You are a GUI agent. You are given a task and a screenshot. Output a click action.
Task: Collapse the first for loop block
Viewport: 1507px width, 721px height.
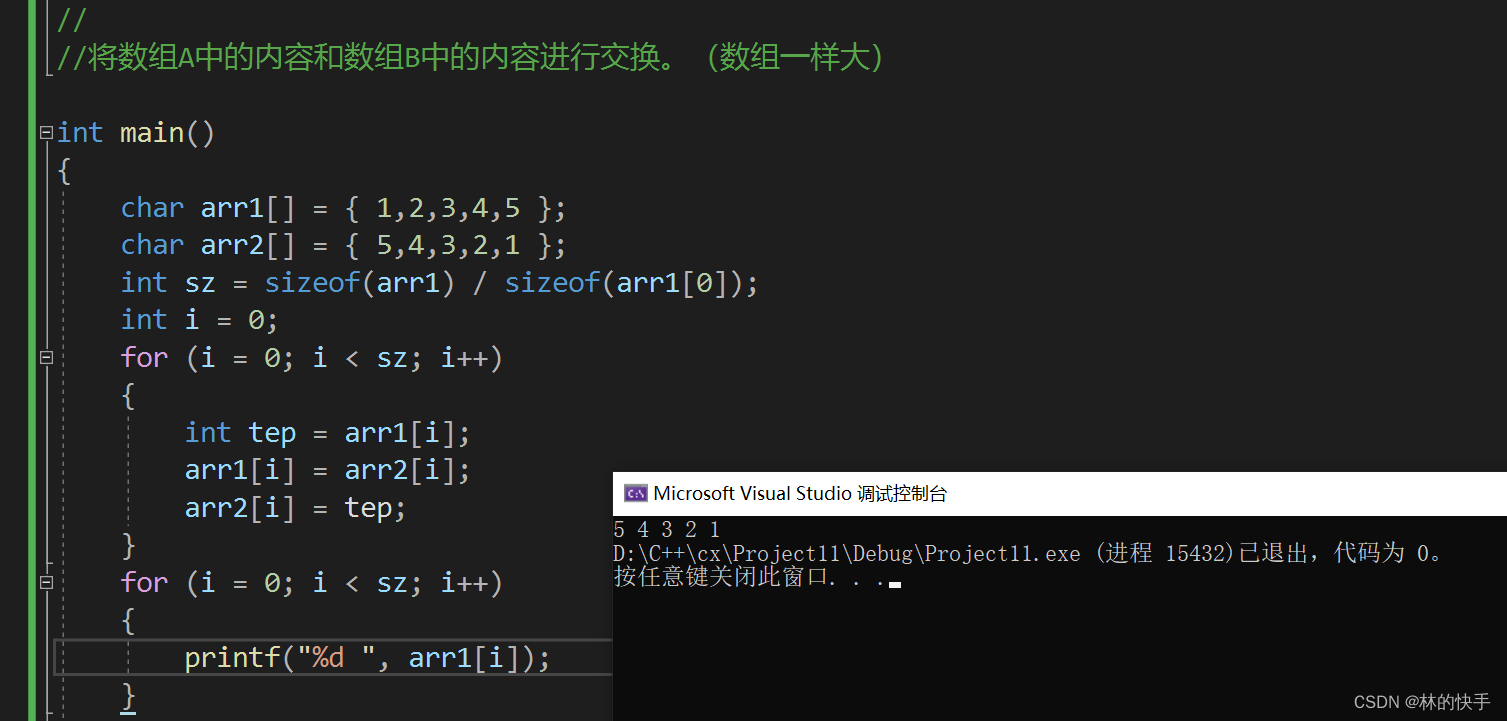coord(45,358)
